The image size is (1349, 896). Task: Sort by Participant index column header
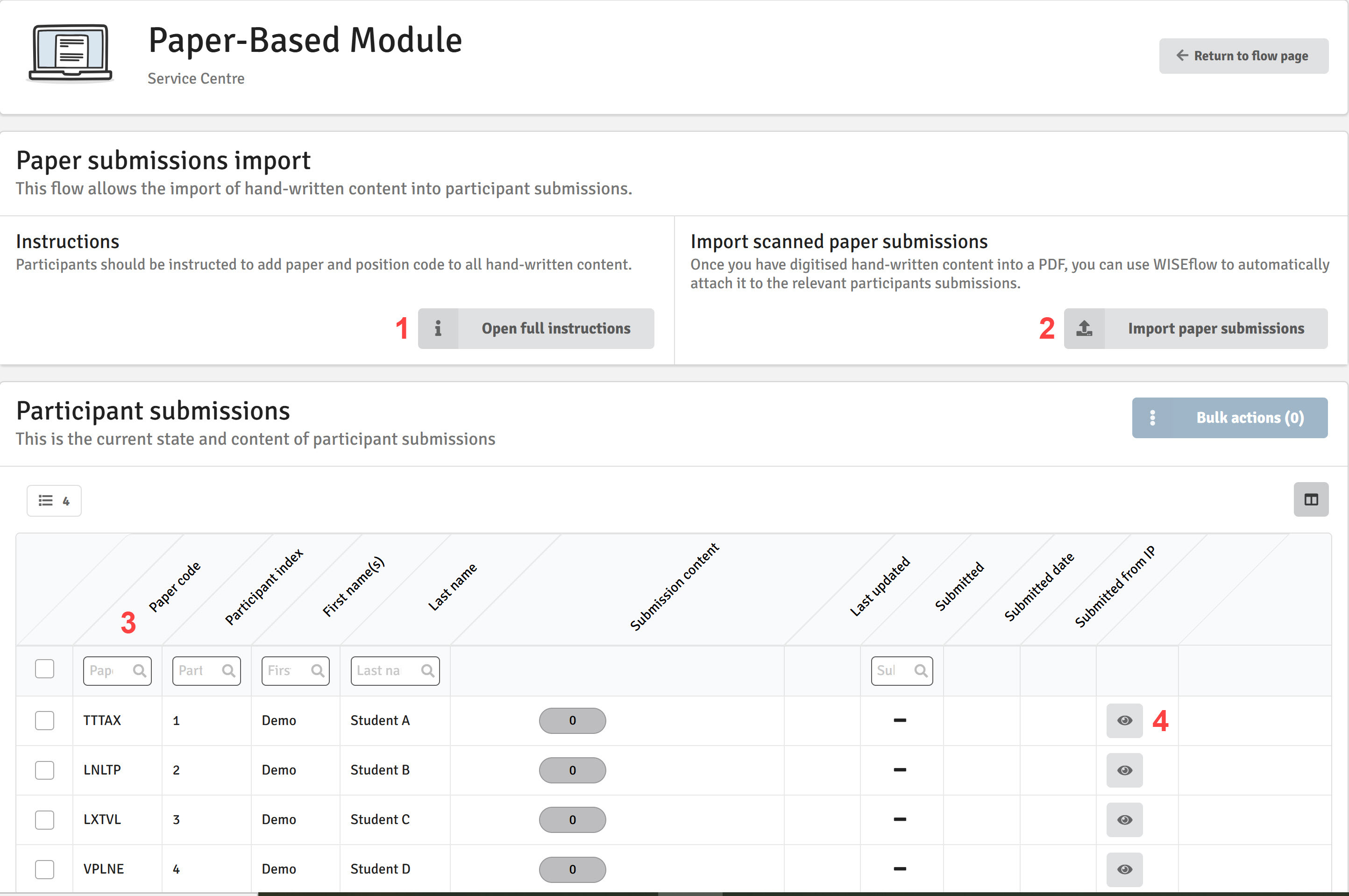[x=264, y=587]
